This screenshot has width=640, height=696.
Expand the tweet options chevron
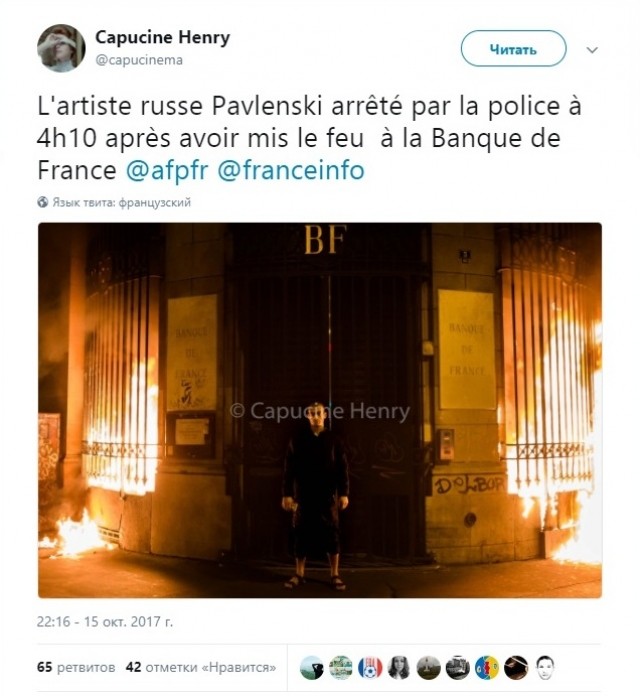592,50
